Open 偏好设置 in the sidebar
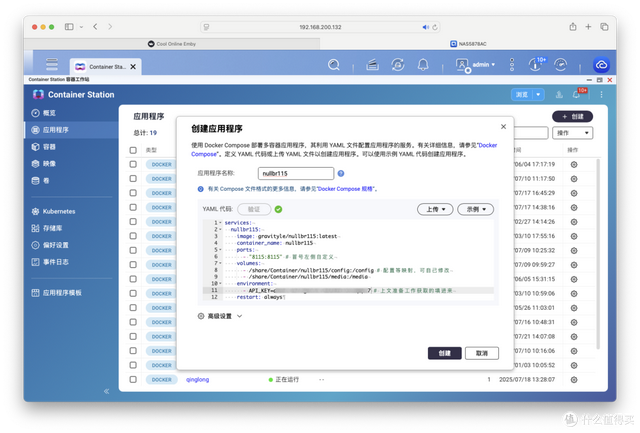Viewport: 640px width, 433px height. (50, 245)
